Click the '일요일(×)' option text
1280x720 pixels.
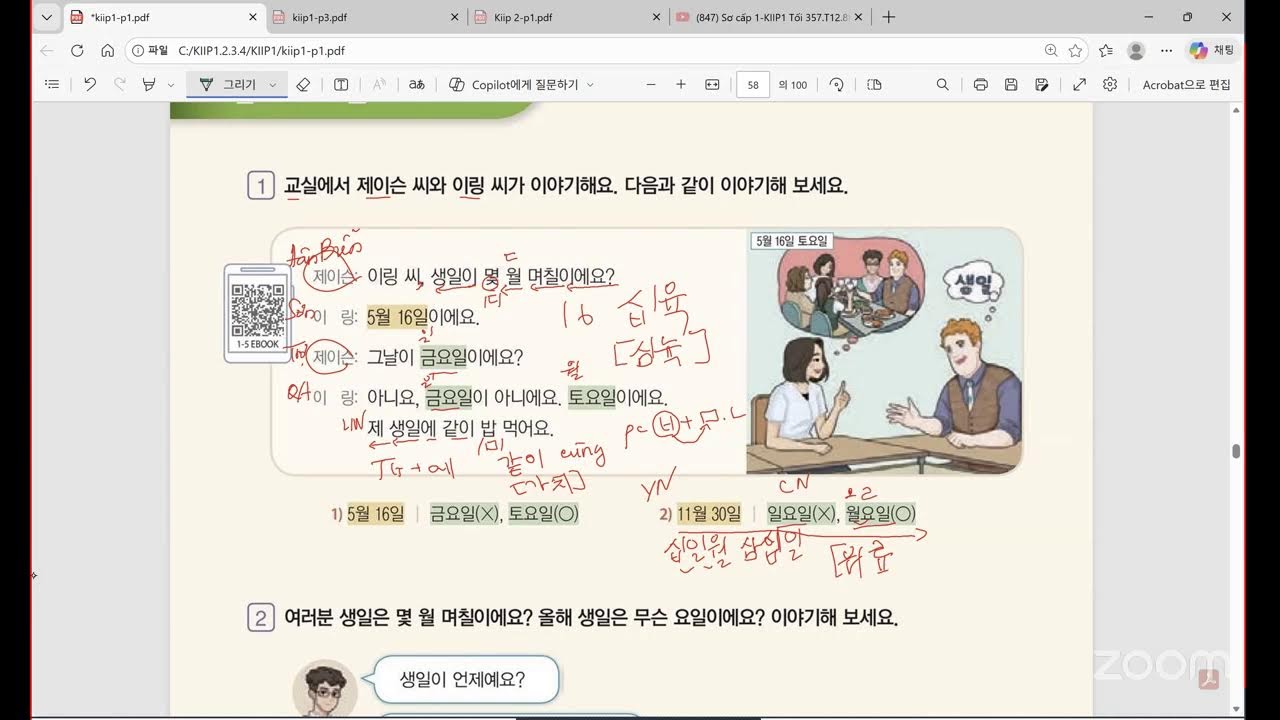click(x=801, y=514)
